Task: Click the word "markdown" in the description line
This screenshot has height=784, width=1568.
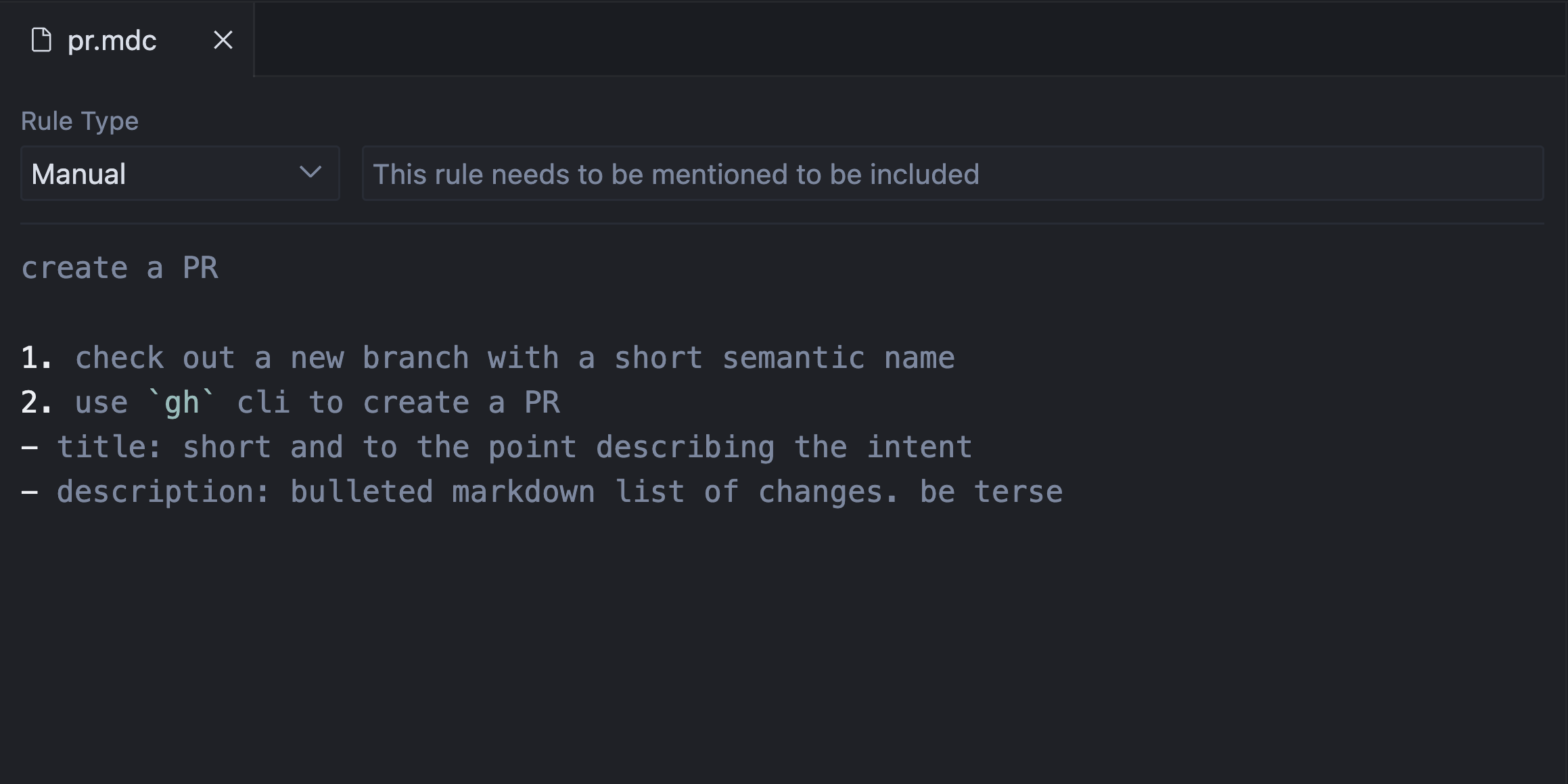Action: 524,492
